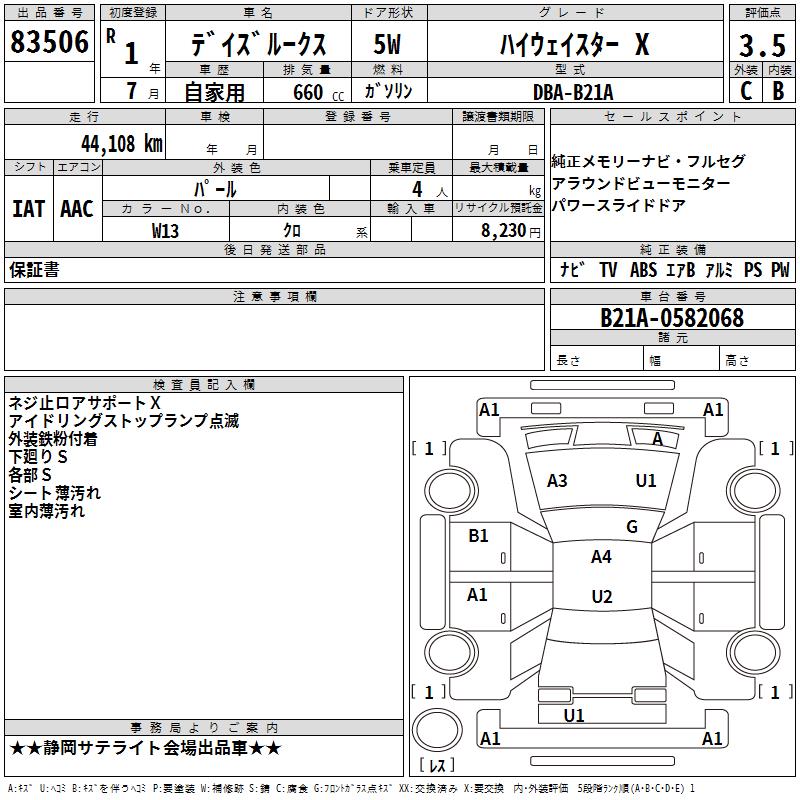This screenshot has width=800, height=800.
Task: Select the interior grade B
Action: 778,90
